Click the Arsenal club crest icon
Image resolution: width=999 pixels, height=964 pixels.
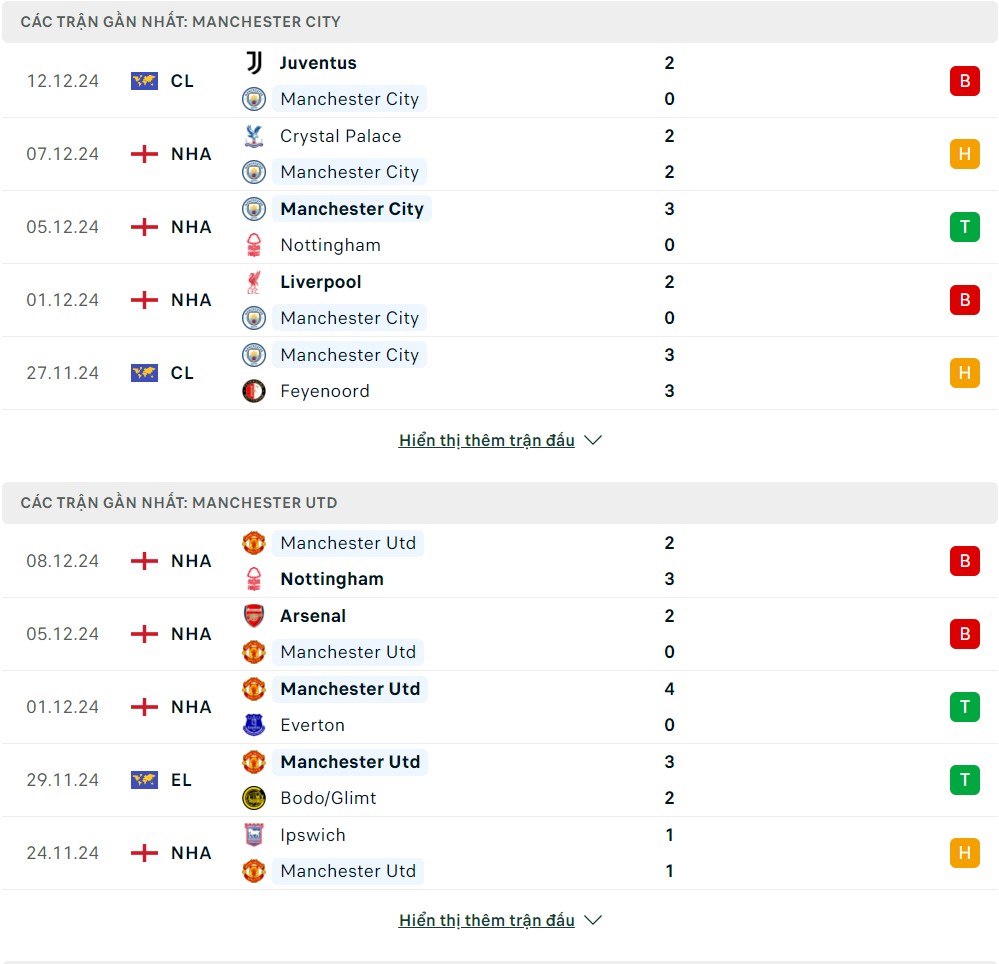[254, 616]
